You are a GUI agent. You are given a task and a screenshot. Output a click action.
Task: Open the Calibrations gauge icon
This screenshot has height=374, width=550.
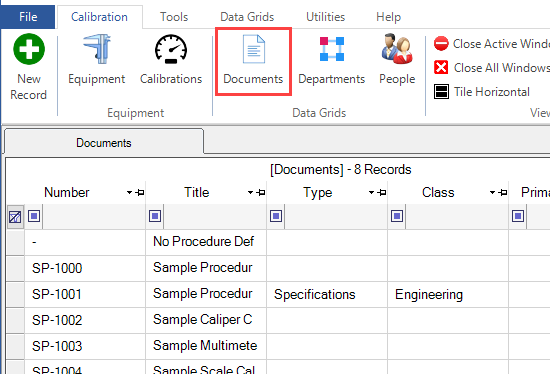click(x=171, y=49)
